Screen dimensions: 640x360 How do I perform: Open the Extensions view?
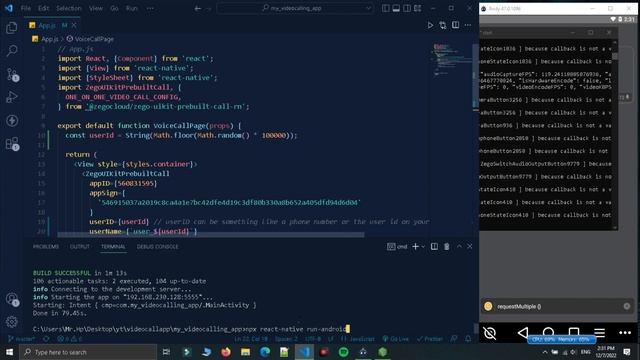[x=12, y=144]
